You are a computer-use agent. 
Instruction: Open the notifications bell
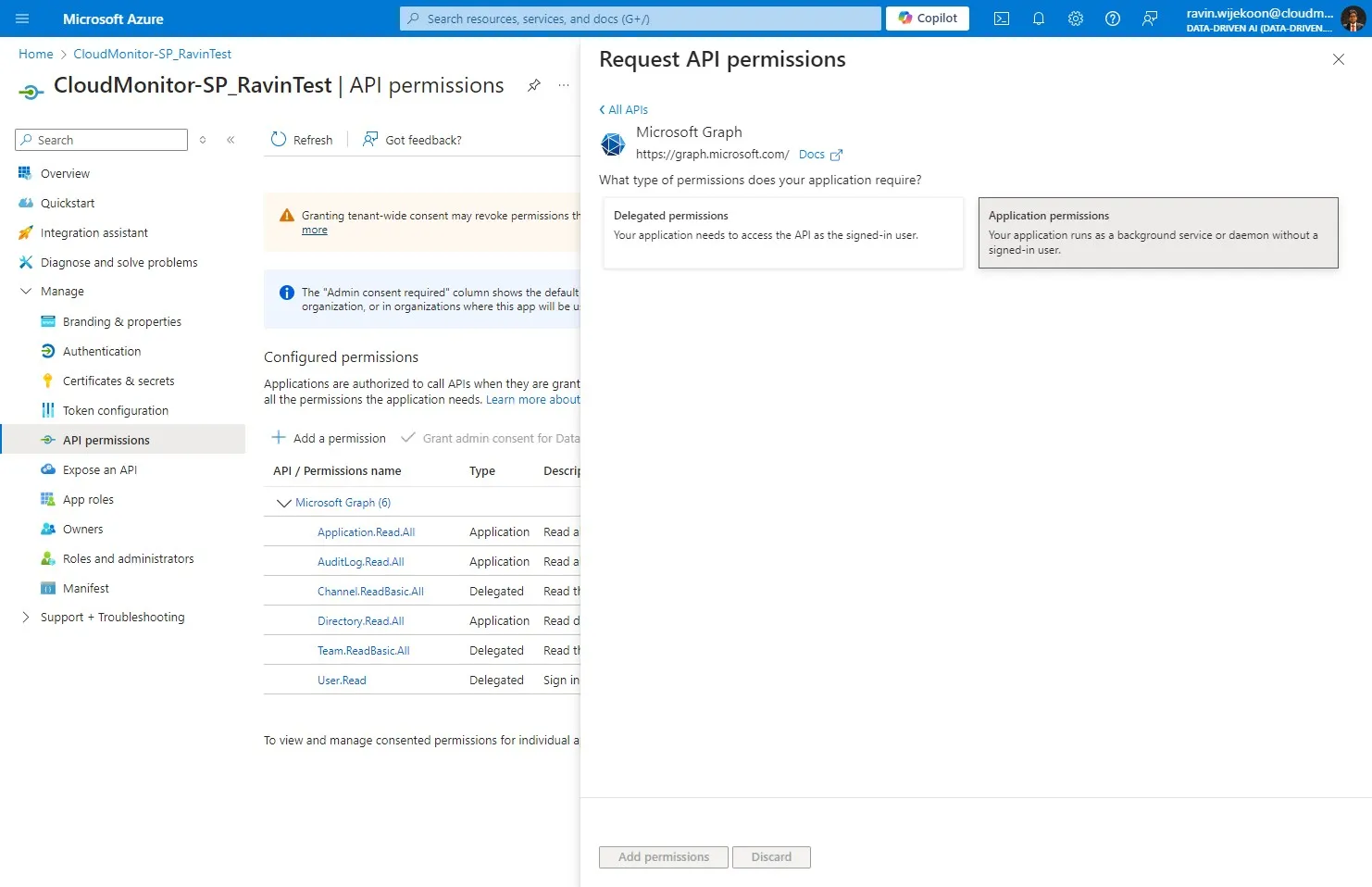click(1039, 19)
